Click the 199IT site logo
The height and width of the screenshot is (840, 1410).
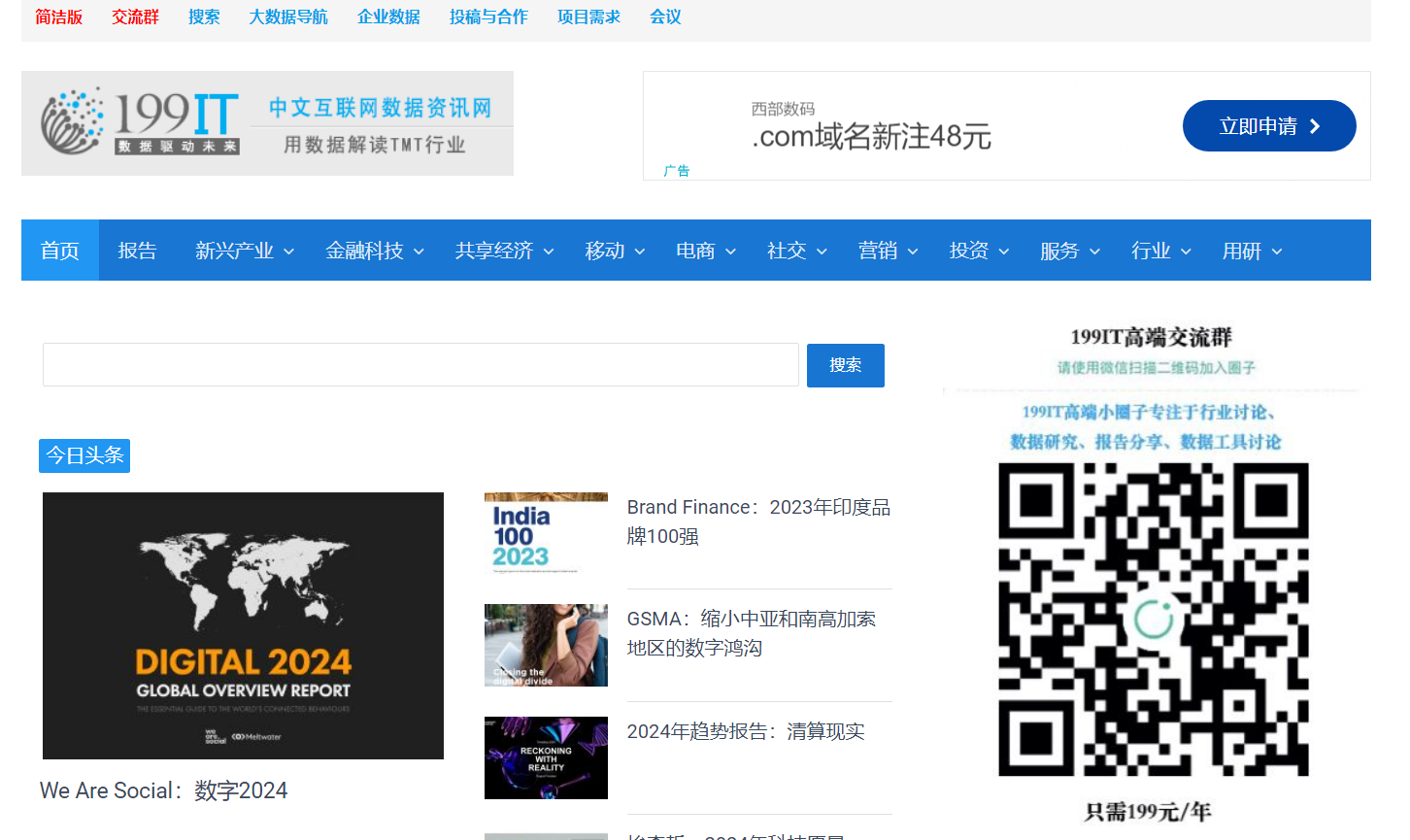coord(267,123)
